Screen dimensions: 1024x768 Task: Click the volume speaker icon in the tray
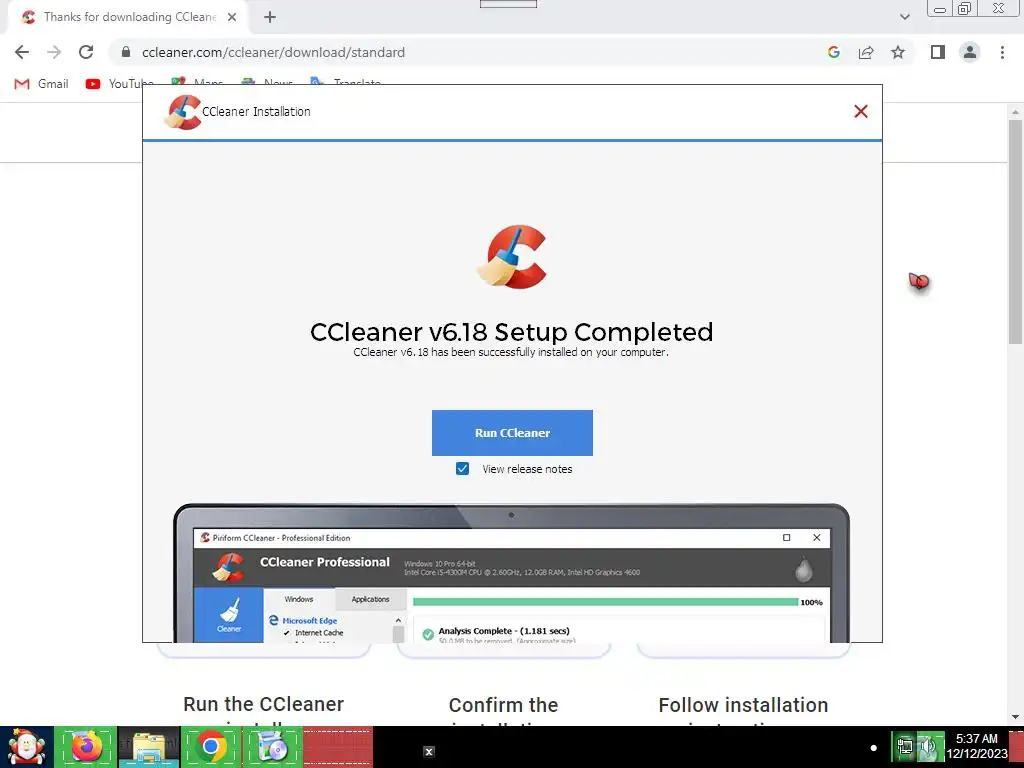(929, 747)
